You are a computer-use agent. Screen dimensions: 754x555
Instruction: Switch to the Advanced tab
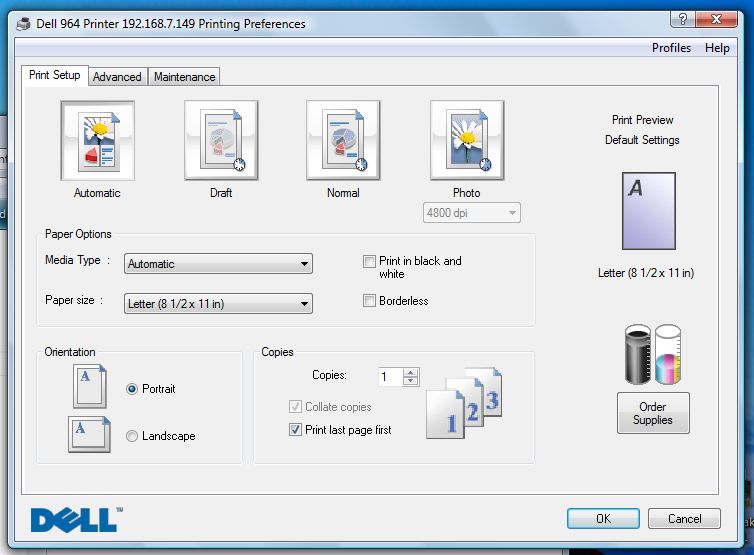(117, 77)
